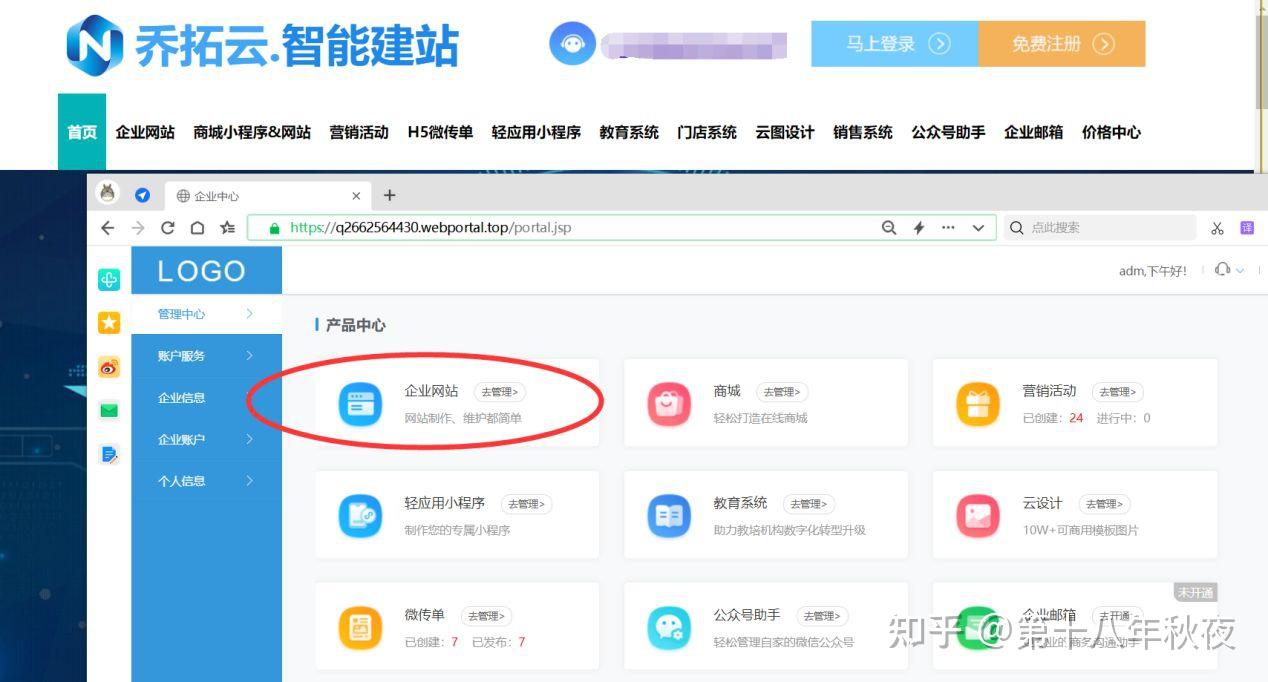The height and width of the screenshot is (682, 1268).
Task: Open the three-dots address bar menu
Action: click(x=948, y=228)
